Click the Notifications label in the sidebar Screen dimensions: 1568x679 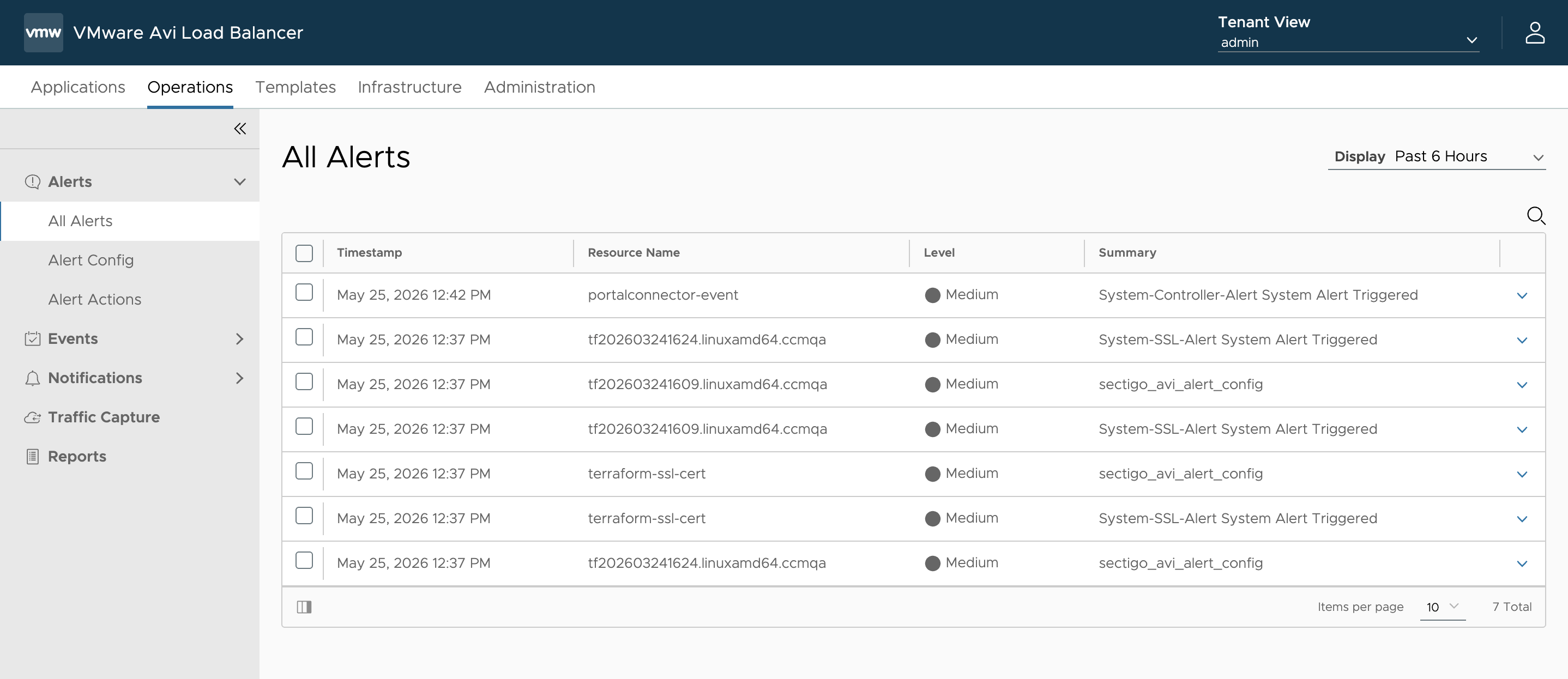click(95, 378)
